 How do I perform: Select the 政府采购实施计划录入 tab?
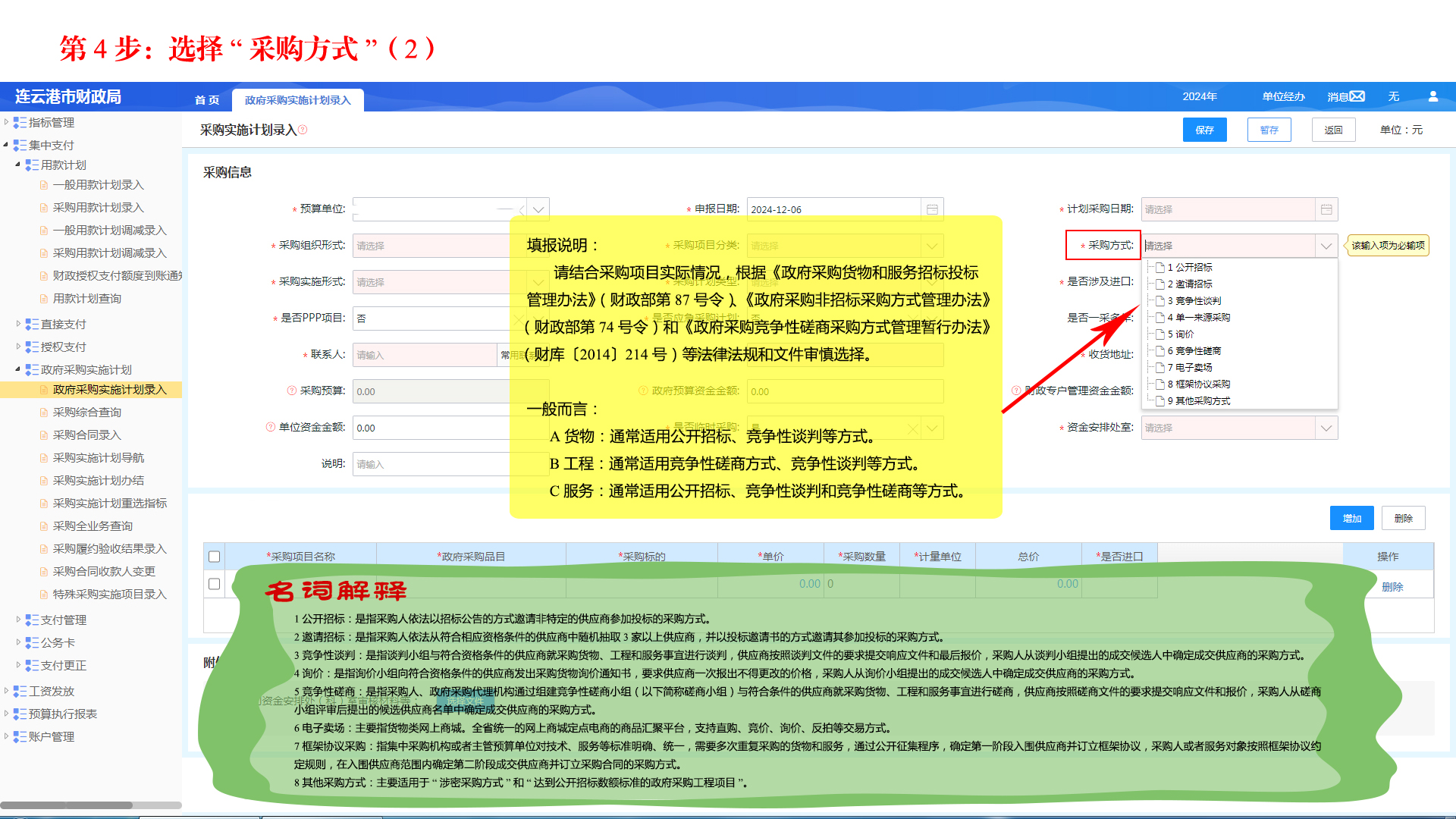point(297,100)
